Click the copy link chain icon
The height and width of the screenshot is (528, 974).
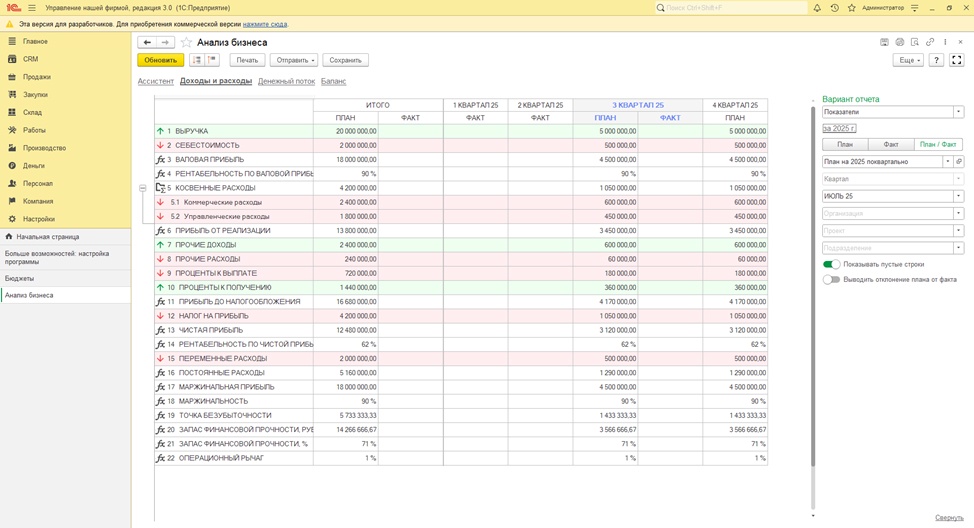click(x=930, y=43)
